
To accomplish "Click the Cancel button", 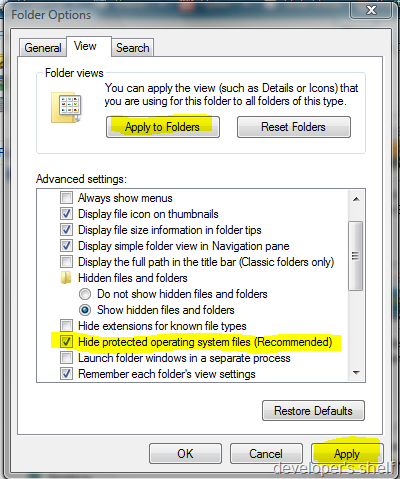I will coord(266,454).
